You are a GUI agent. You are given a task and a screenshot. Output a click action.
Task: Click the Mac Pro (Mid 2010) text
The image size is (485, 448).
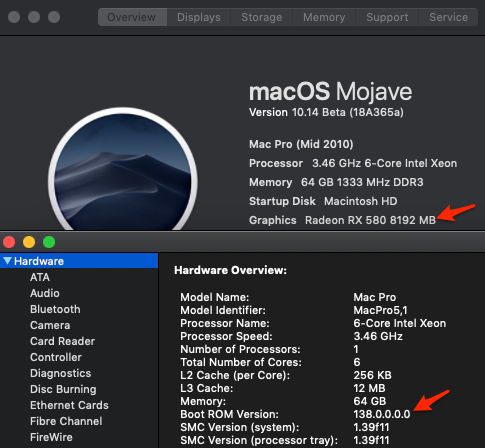coord(301,144)
